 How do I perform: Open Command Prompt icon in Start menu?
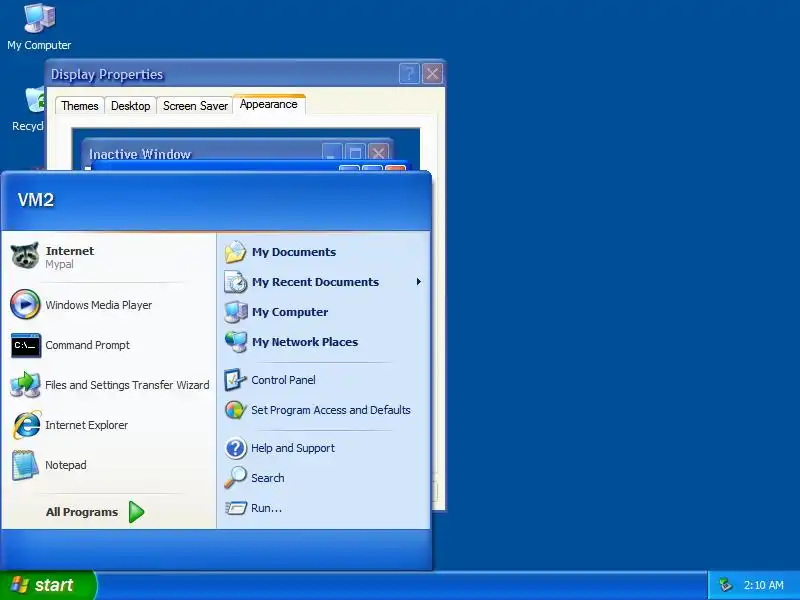click(26, 345)
